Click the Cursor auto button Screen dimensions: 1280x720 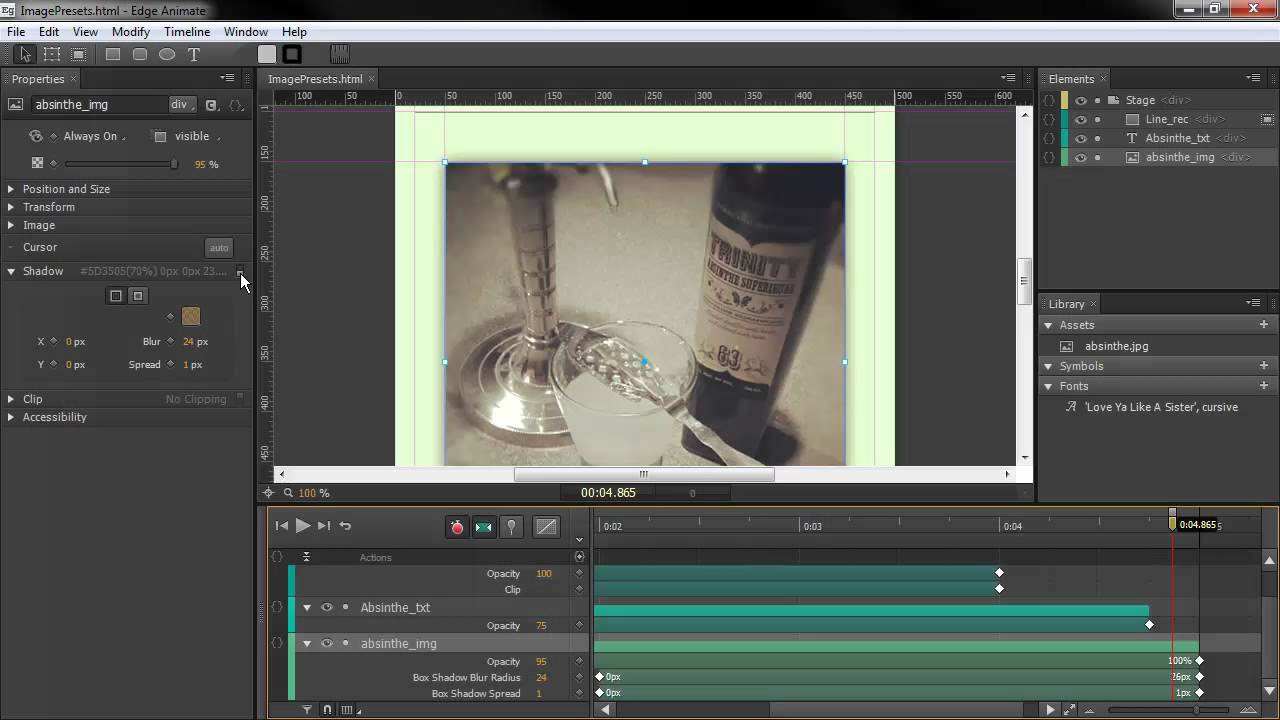click(x=219, y=248)
